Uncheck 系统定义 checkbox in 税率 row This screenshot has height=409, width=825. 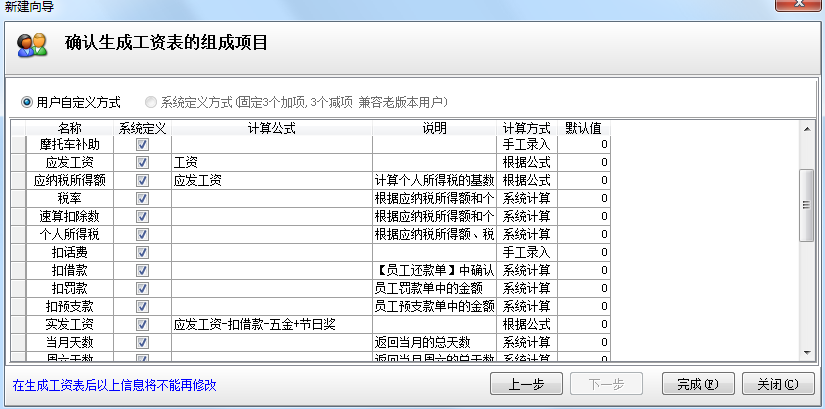pyautogui.click(x=142, y=199)
